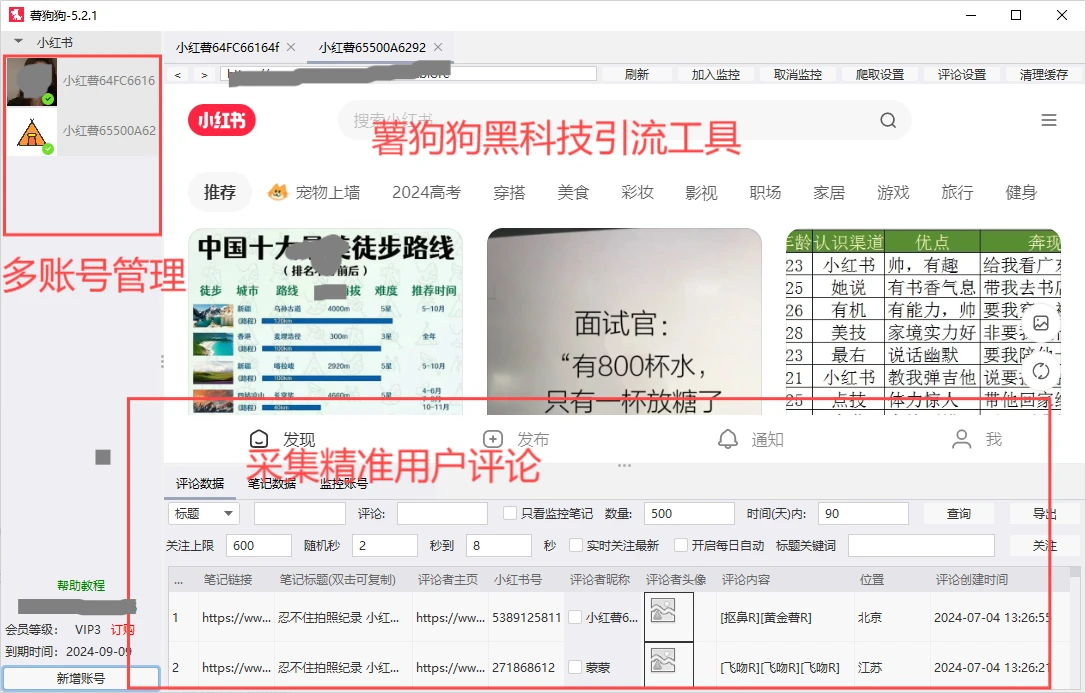Open the 标题 filter dropdown

pyautogui.click(x=203, y=514)
